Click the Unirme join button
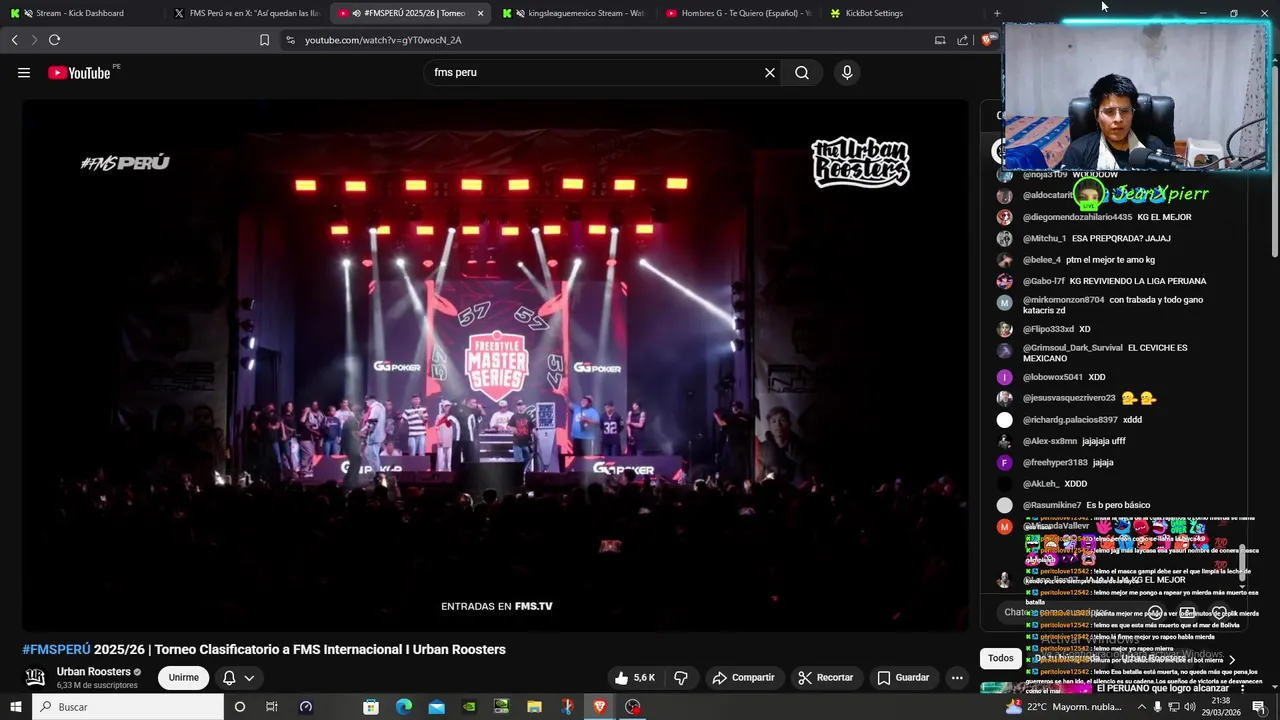Image resolution: width=1280 pixels, height=720 pixels. [183, 677]
